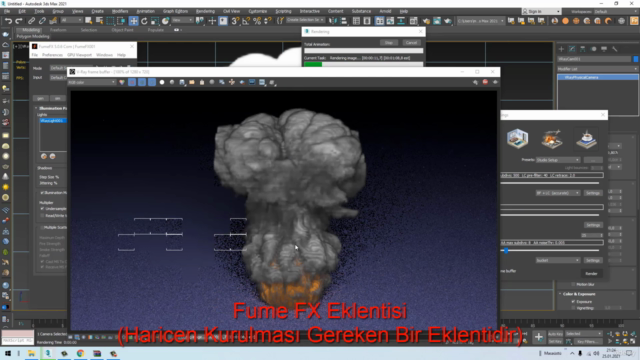Toggle the Motion blur checkbox

[x=573, y=284]
